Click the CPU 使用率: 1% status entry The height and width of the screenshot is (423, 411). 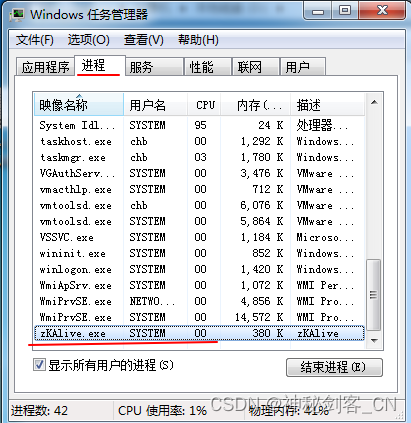[x=162, y=410]
